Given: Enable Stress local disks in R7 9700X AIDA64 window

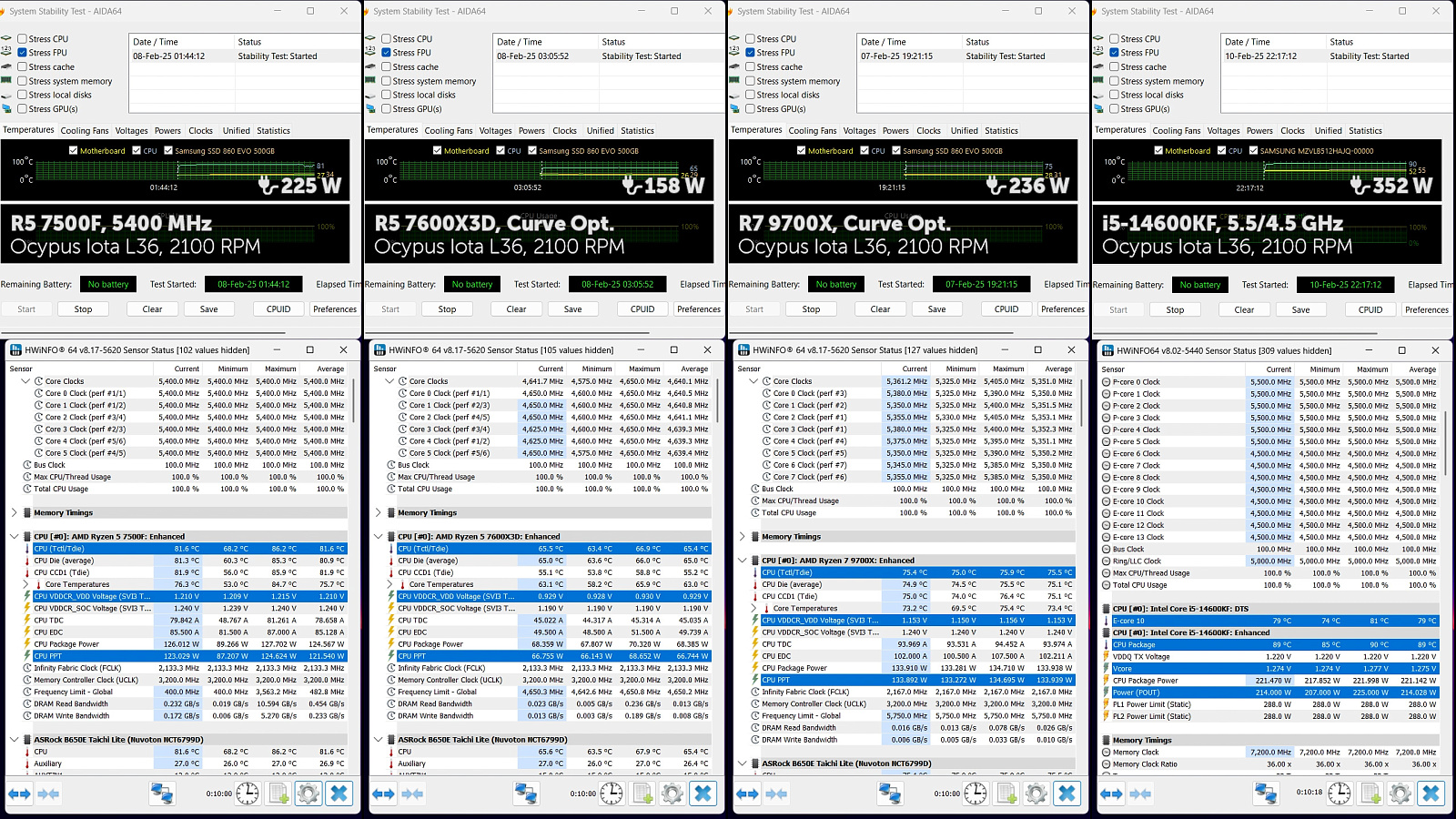Looking at the screenshot, I should point(750,95).
